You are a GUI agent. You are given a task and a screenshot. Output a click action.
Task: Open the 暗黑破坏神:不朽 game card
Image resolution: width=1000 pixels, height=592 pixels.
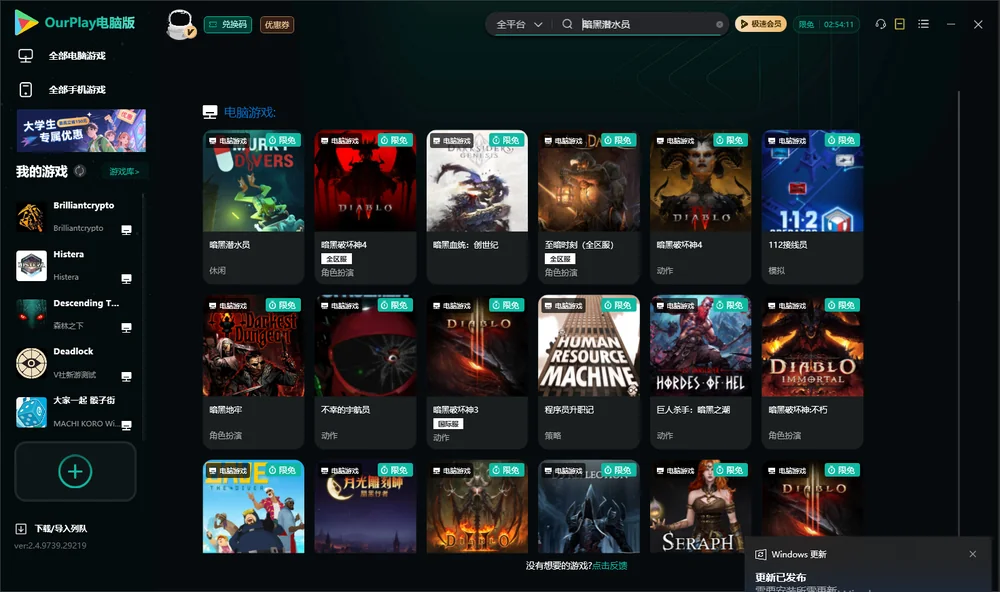pyautogui.click(x=812, y=372)
